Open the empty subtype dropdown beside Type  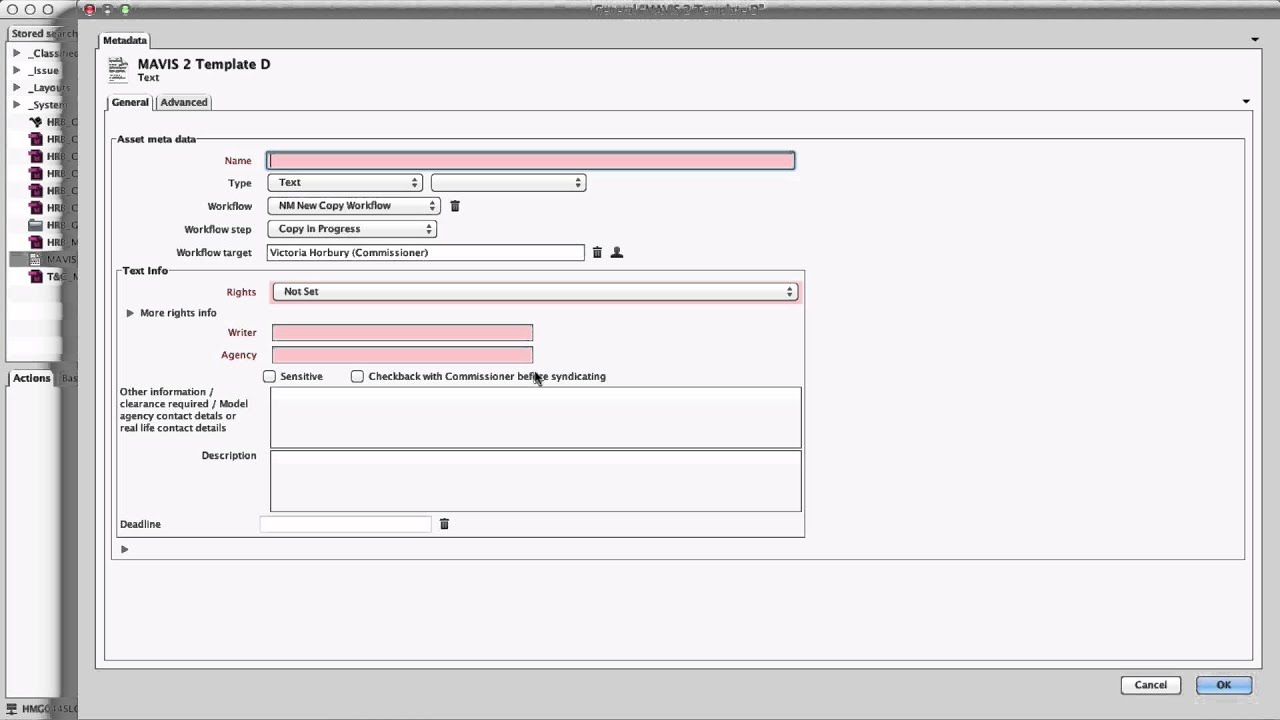(x=508, y=183)
